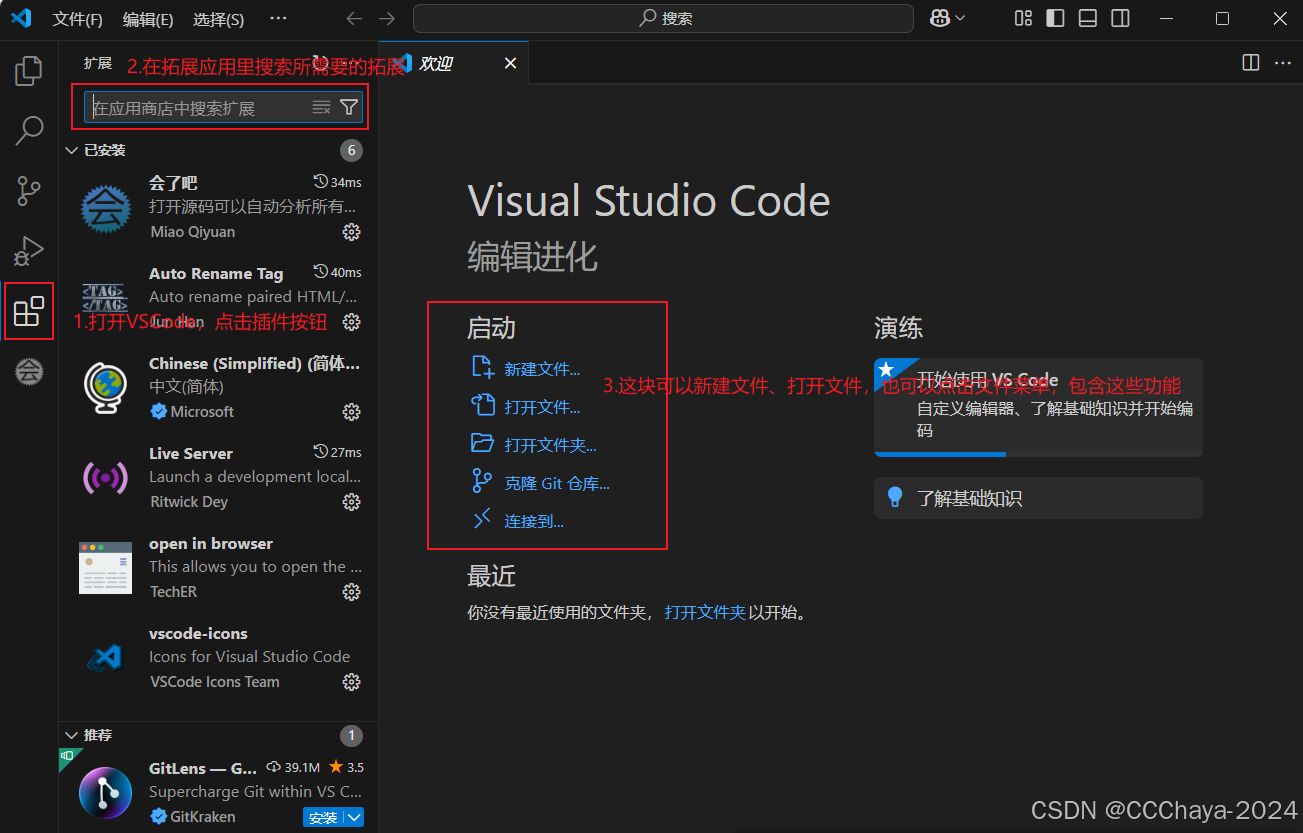Open the Extensions view icon
This screenshot has height=833, width=1303.
click(x=29, y=311)
